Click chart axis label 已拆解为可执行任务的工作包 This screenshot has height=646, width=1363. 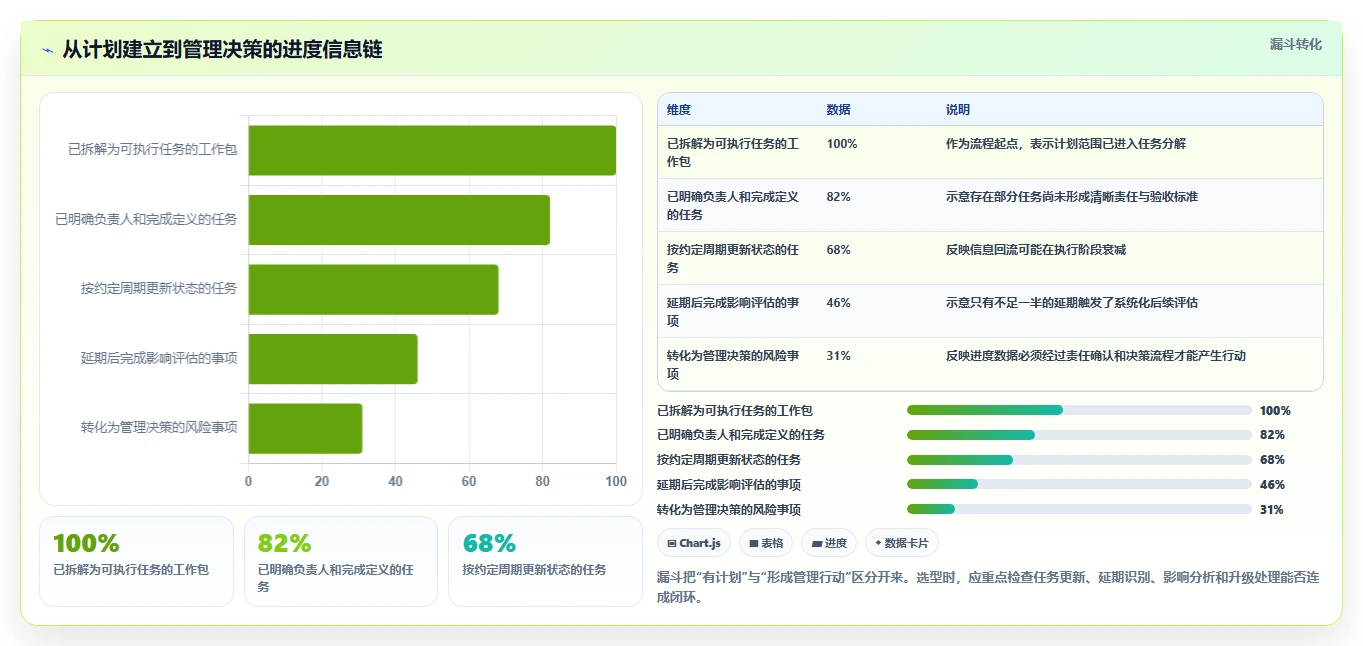pos(153,150)
